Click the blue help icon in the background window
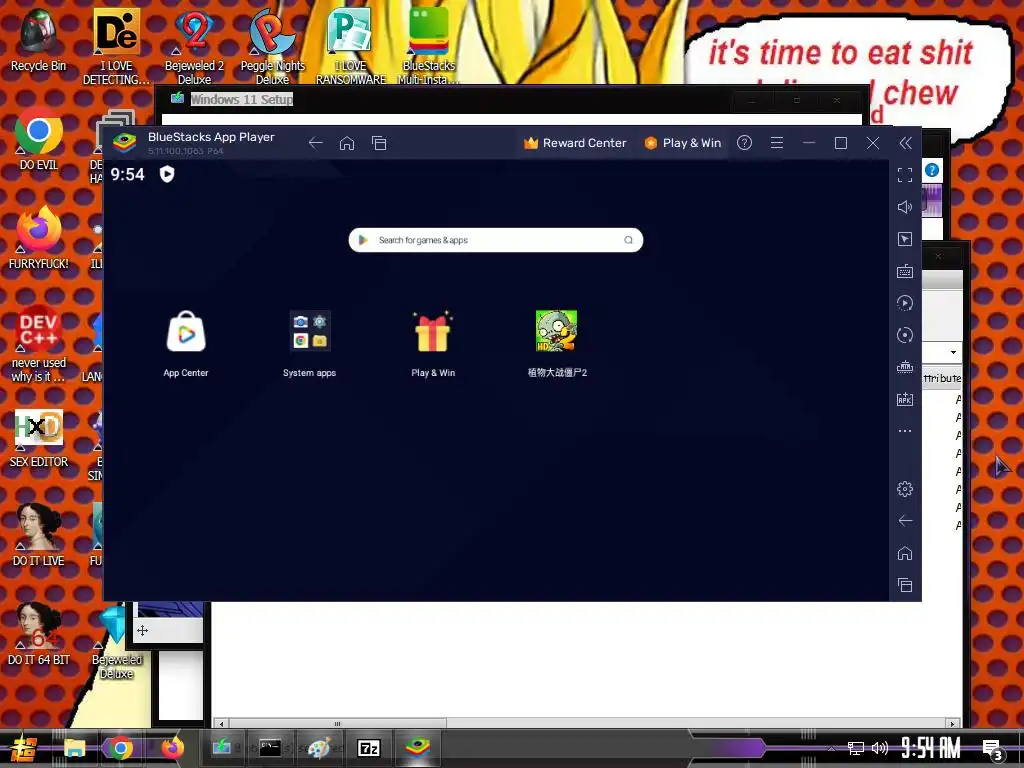This screenshot has width=1024, height=768. pos(932,170)
